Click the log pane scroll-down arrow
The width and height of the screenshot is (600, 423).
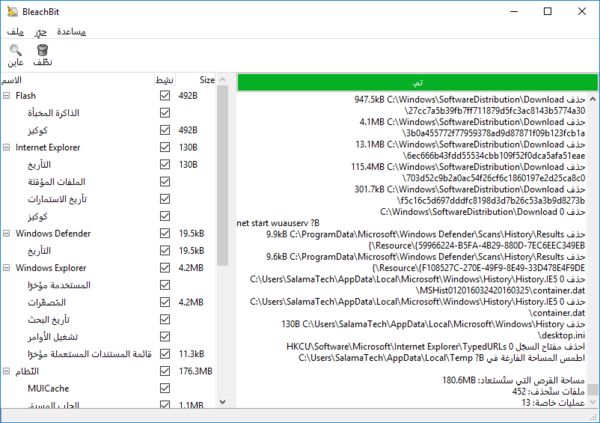tap(593, 402)
